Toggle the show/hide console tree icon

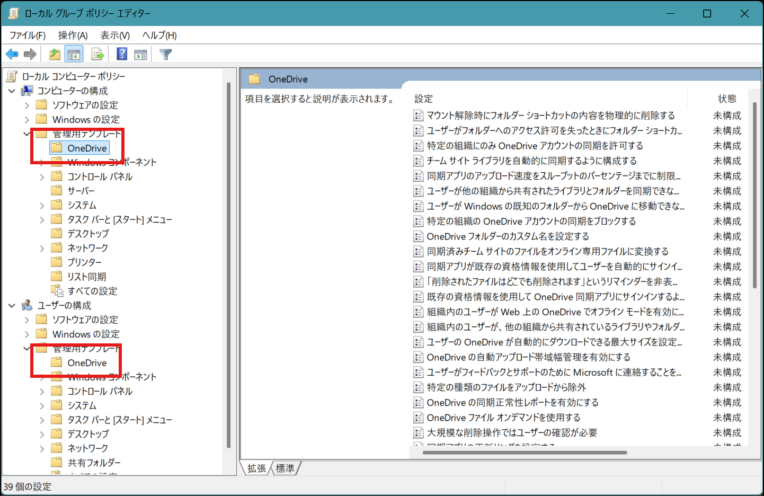(74, 54)
